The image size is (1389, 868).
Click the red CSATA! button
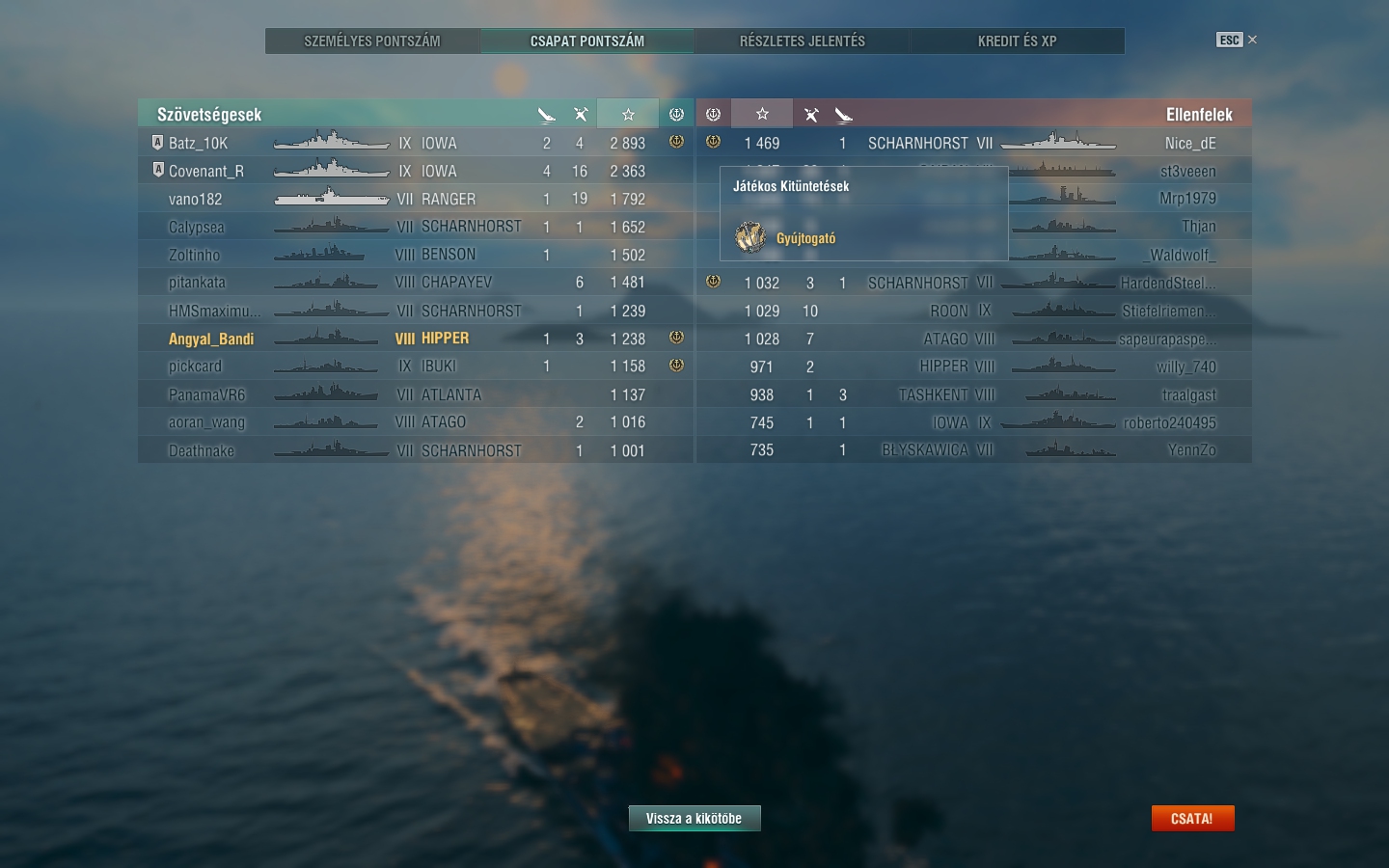pyautogui.click(x=1192, y=818)
